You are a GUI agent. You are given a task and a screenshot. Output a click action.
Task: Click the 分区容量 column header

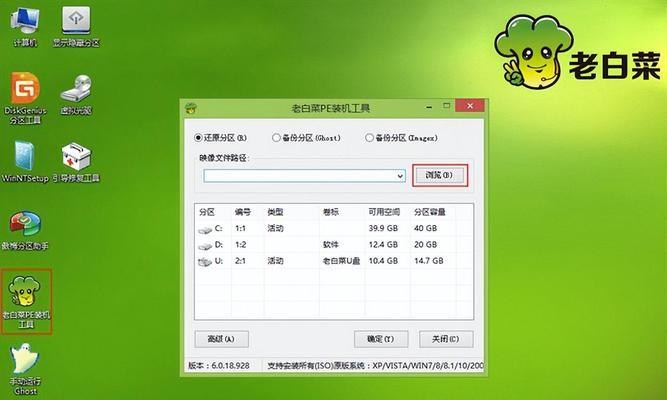(x=430, y=212)
